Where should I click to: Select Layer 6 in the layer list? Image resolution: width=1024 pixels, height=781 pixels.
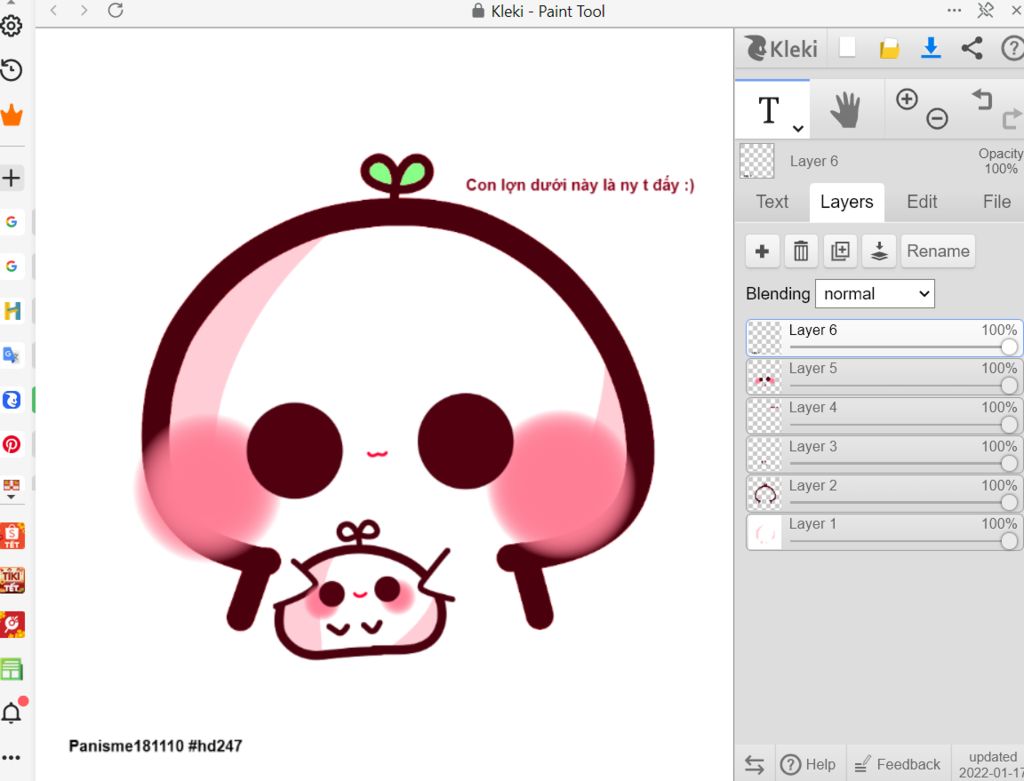click(x=884, y=338)
